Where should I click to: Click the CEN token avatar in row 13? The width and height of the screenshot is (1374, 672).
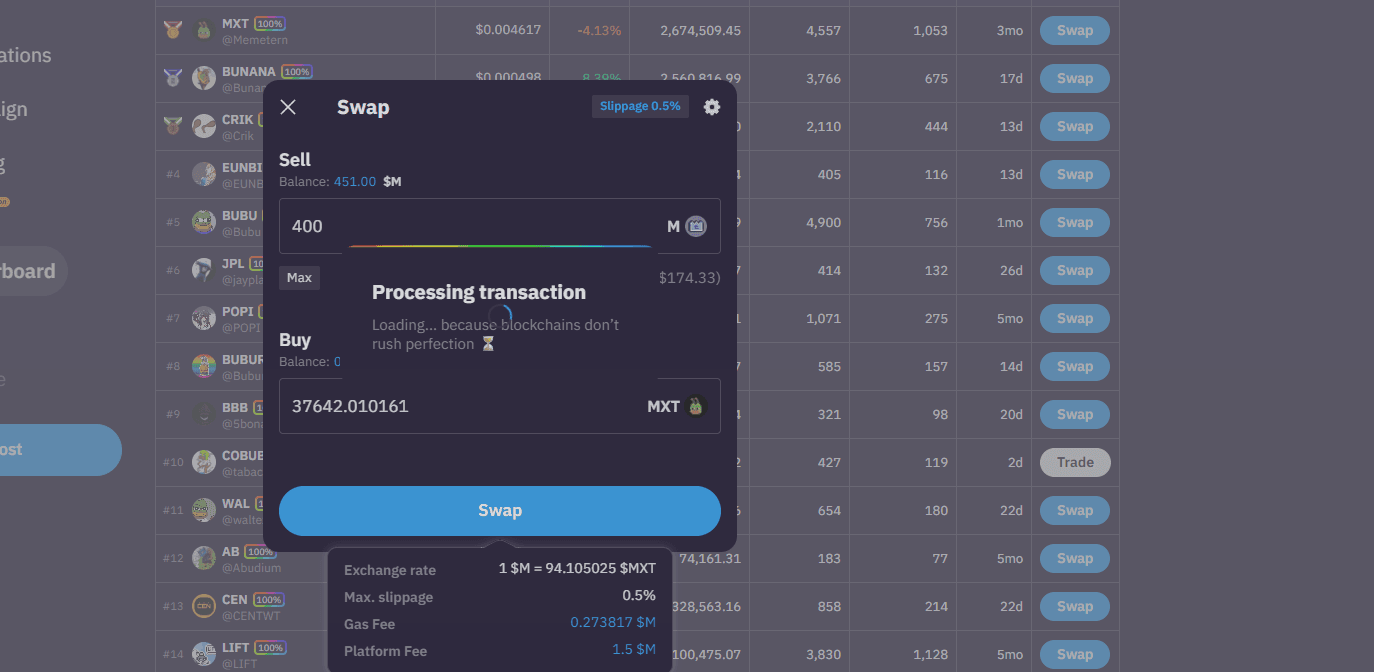point(204,606)
